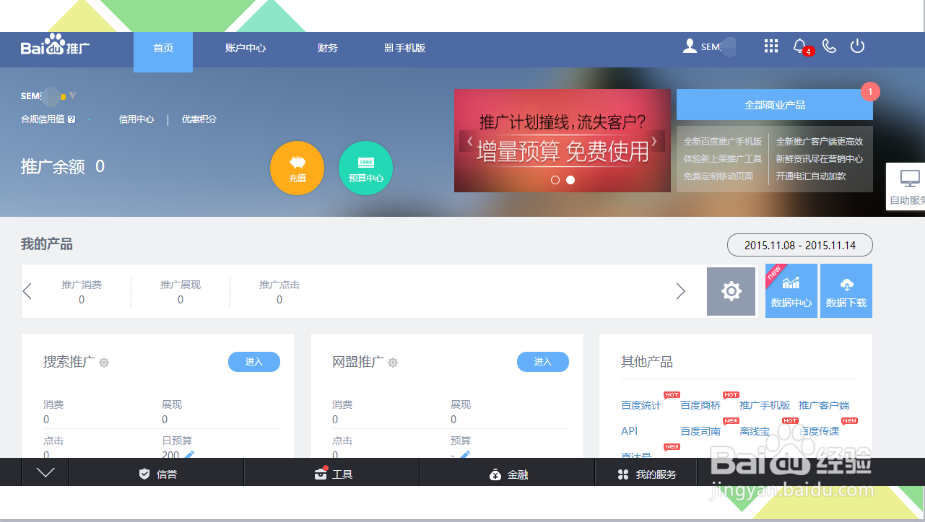Click the phone contact icon

coord(829,46)
